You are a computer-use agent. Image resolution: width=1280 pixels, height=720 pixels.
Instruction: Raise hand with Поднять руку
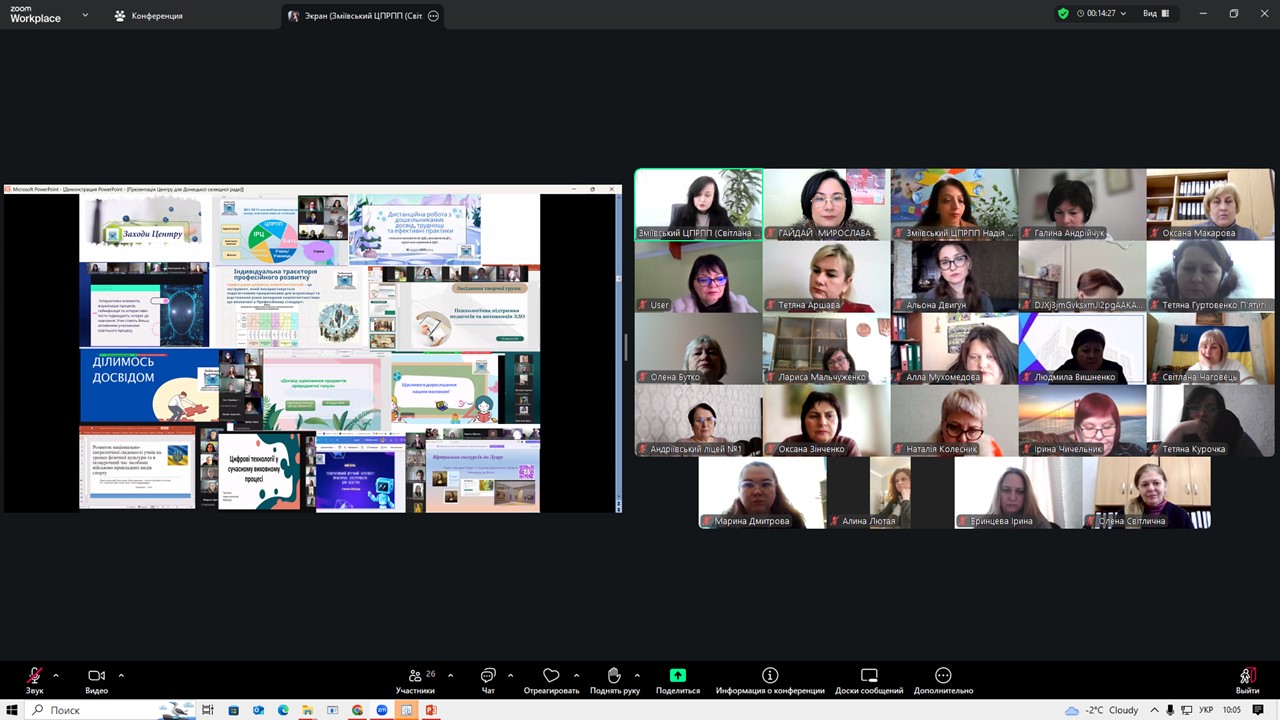click(x=614, y=677)
